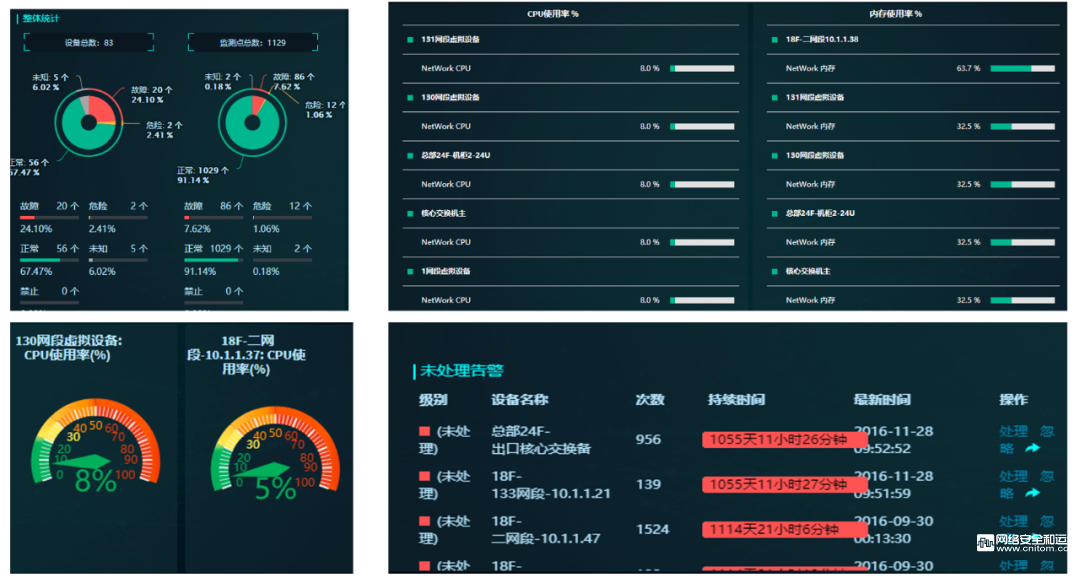Open 总部24F-机柜2-24U in the memory usage list
Image resolution: width=1080 pixels, height=583 pixels.
820,213
